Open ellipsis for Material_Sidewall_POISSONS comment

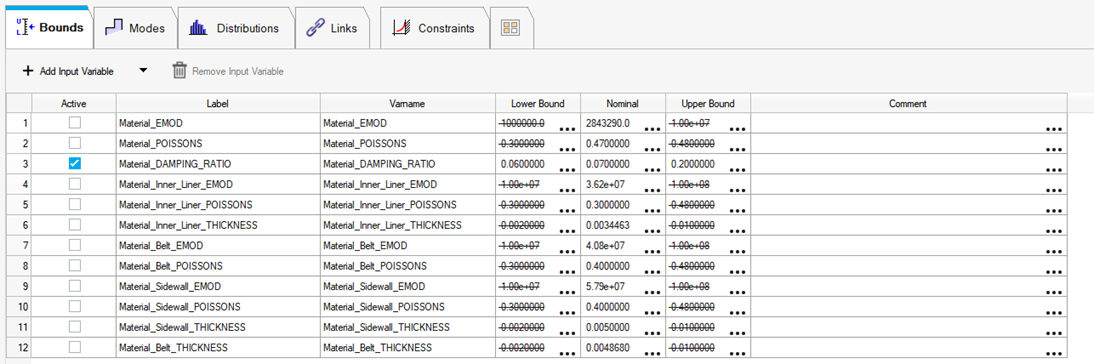point(1054,312)
